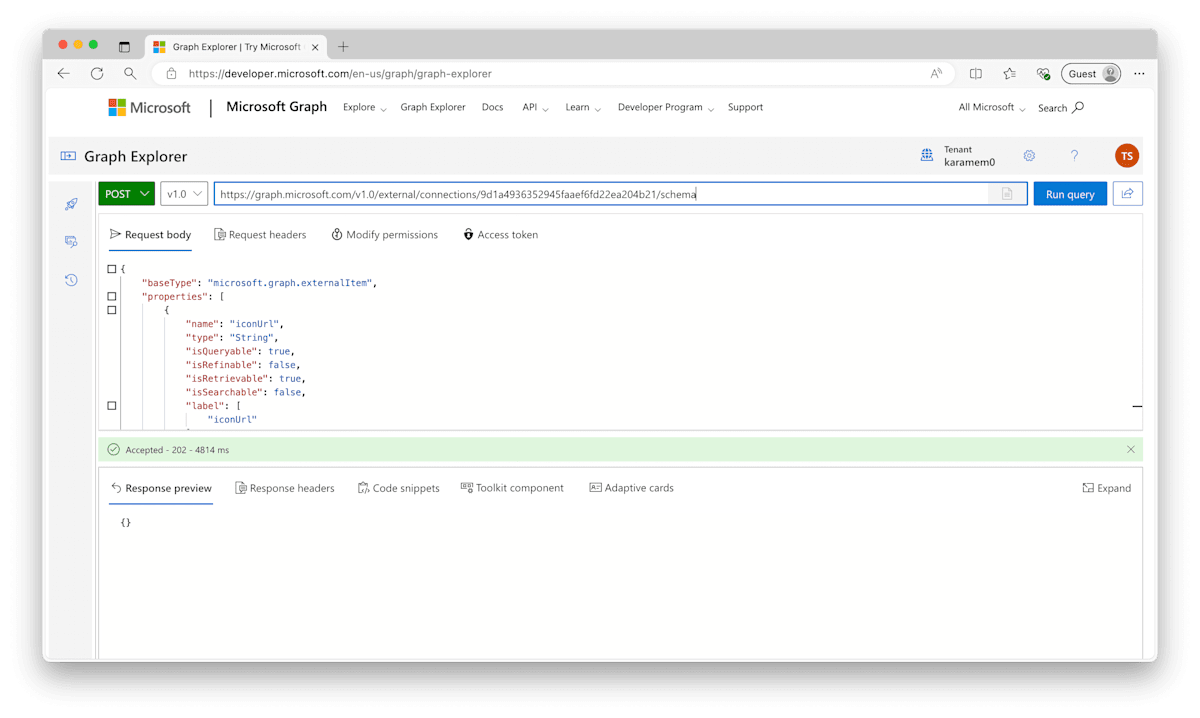Click the Guest profile button
The width and height of the screenshot is (1200, 718).
pyautogui.click(x=1091, y=73)
